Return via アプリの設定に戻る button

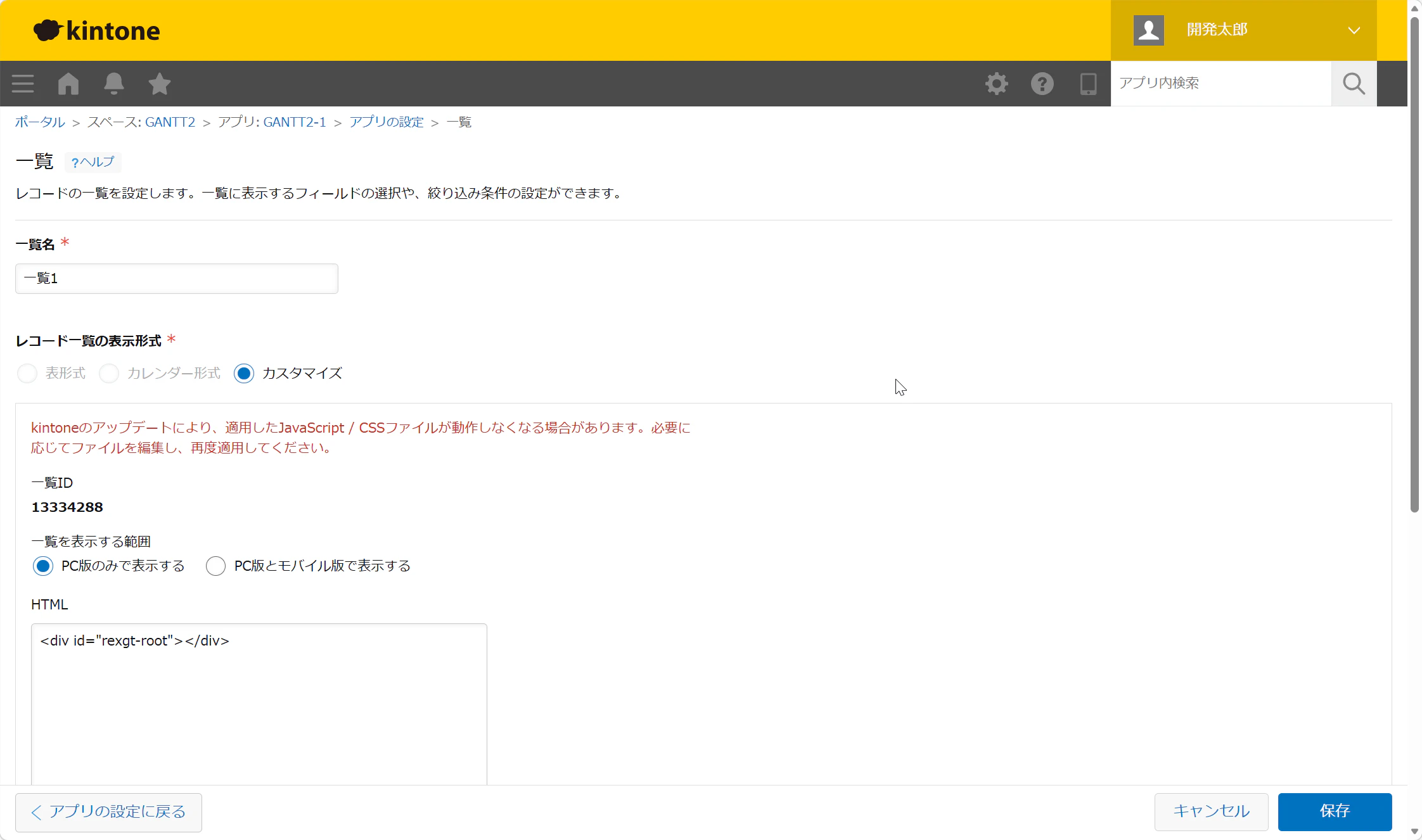coord(108,812)
